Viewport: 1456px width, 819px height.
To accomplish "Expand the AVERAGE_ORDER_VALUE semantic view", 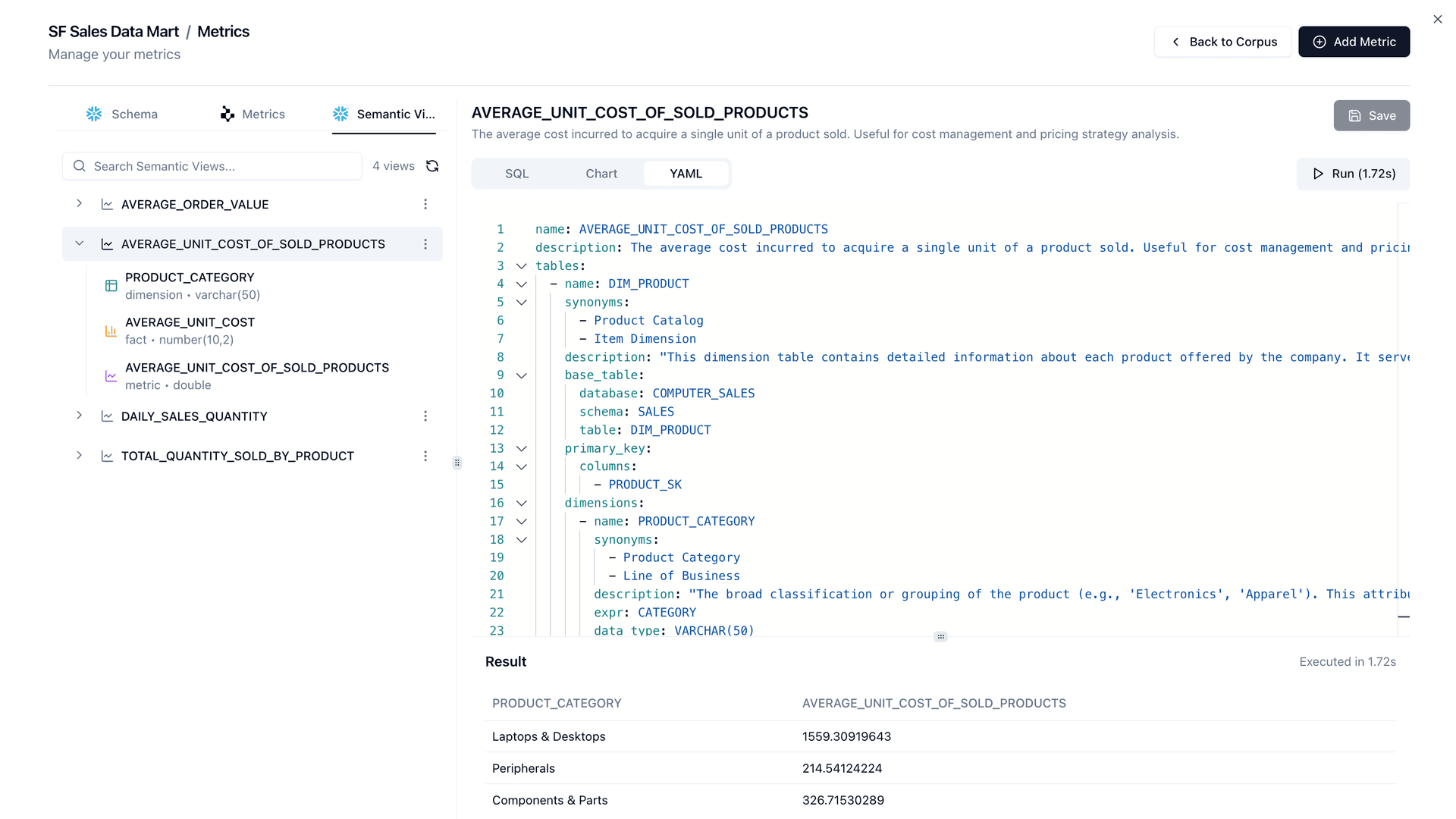I will (79, 204).
